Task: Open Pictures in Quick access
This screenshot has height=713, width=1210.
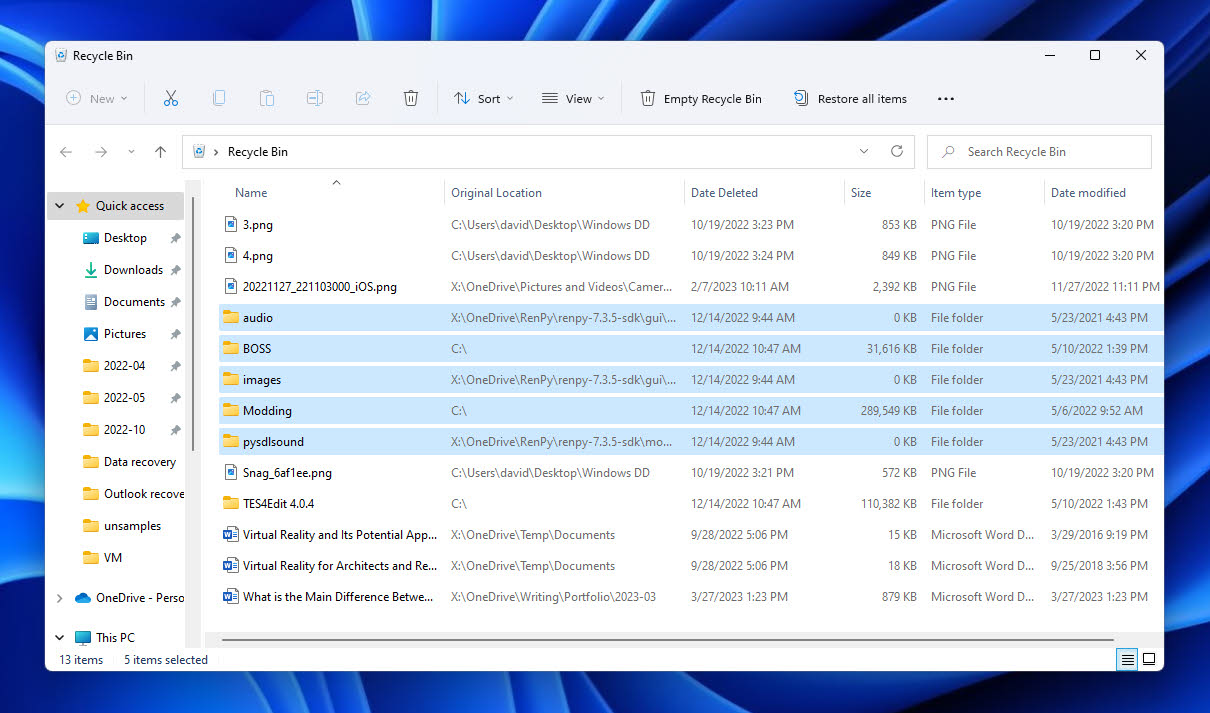Action: point(125,334)
